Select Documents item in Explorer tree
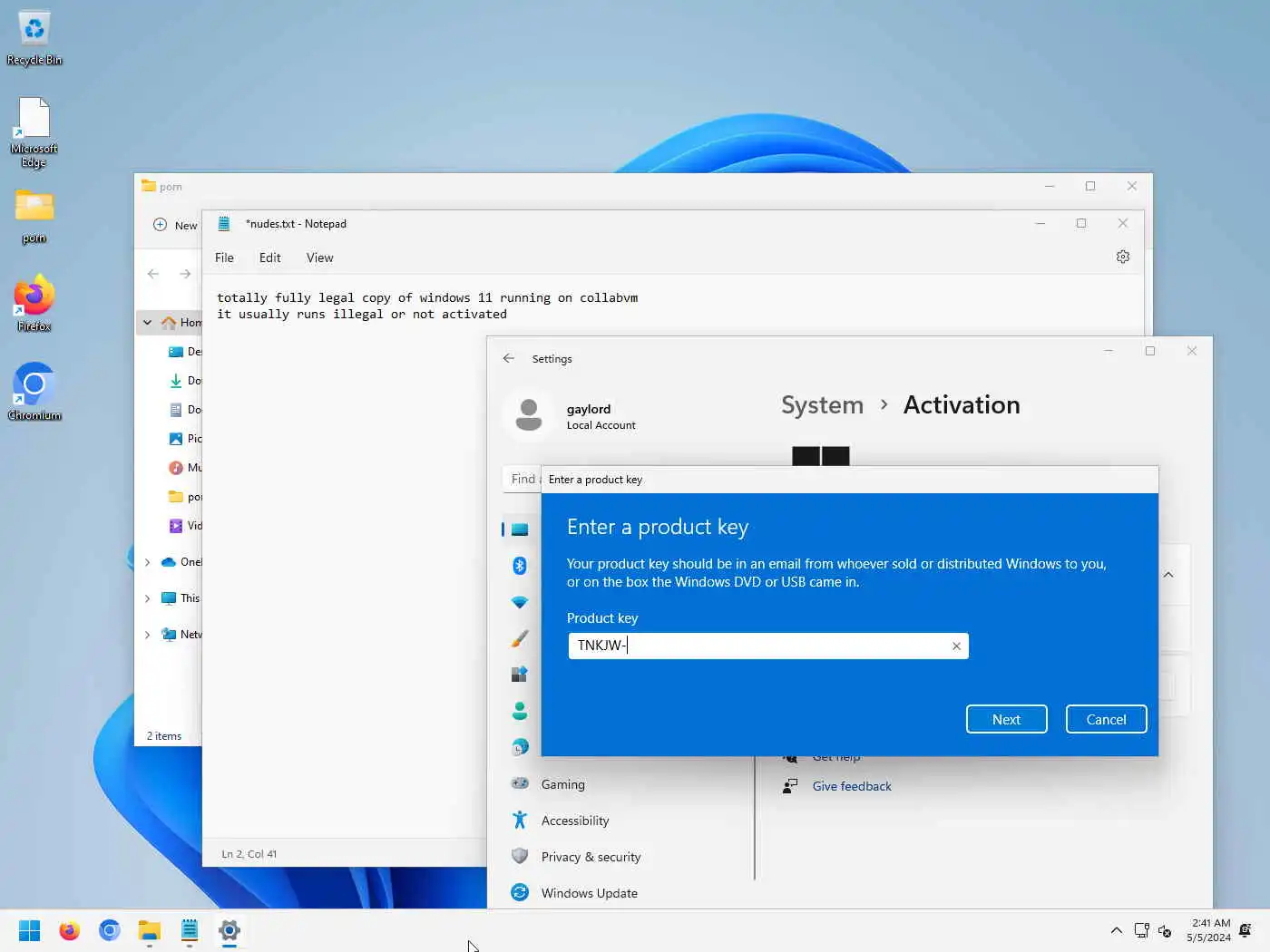Image resolution: width=1270 pixels, height=952 pixels. (185, 410)
